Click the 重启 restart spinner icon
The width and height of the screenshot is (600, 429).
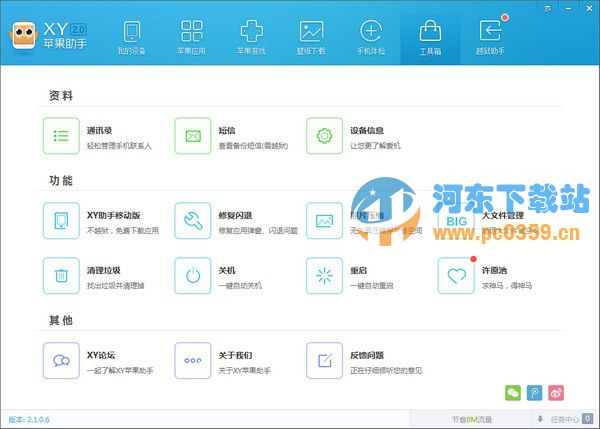324,276
